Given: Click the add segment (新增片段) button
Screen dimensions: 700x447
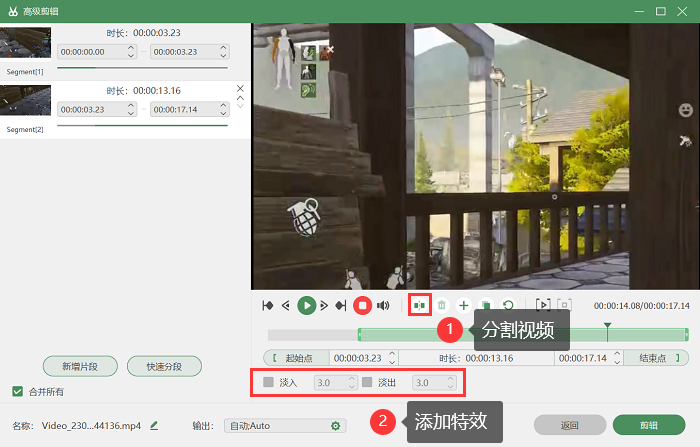Looking at the screenshot, I should (80, 367).
